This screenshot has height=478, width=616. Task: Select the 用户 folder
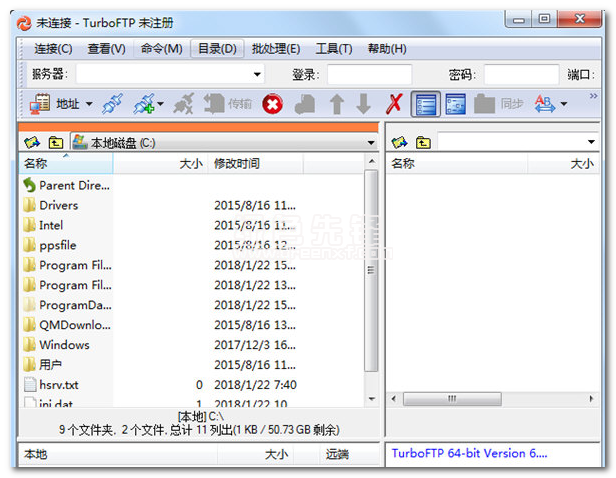coord(42,365)
